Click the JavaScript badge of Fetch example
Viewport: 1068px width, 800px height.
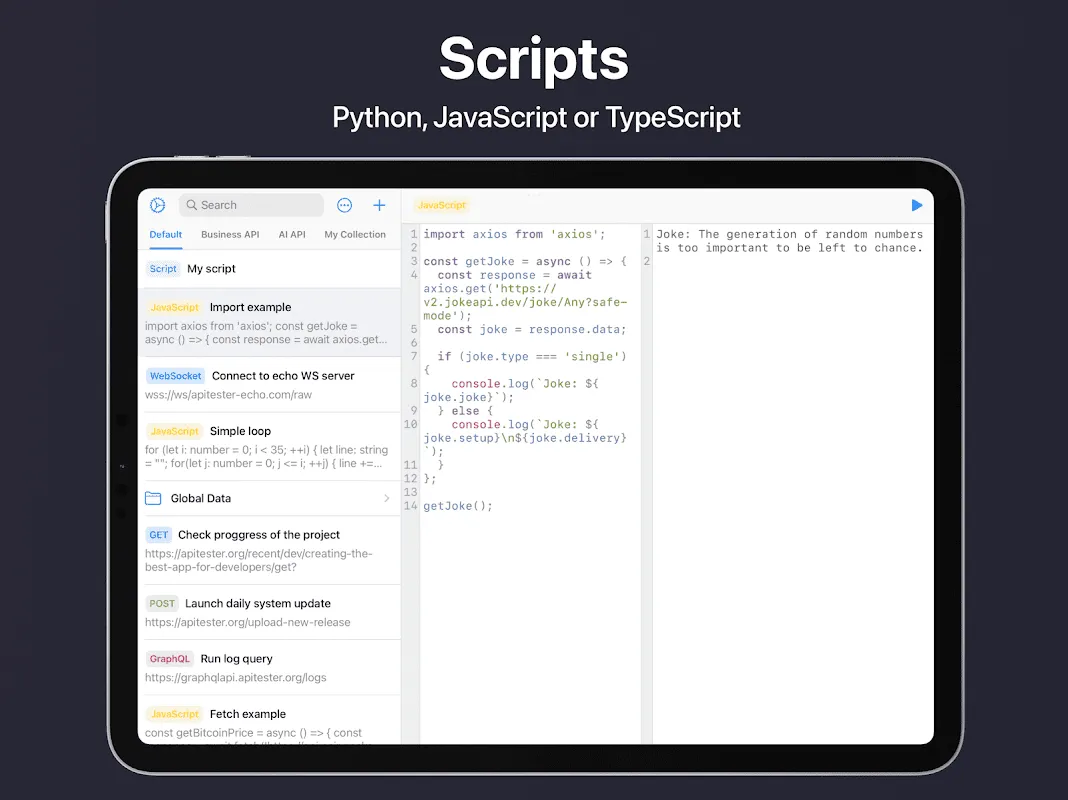(174, 714)
